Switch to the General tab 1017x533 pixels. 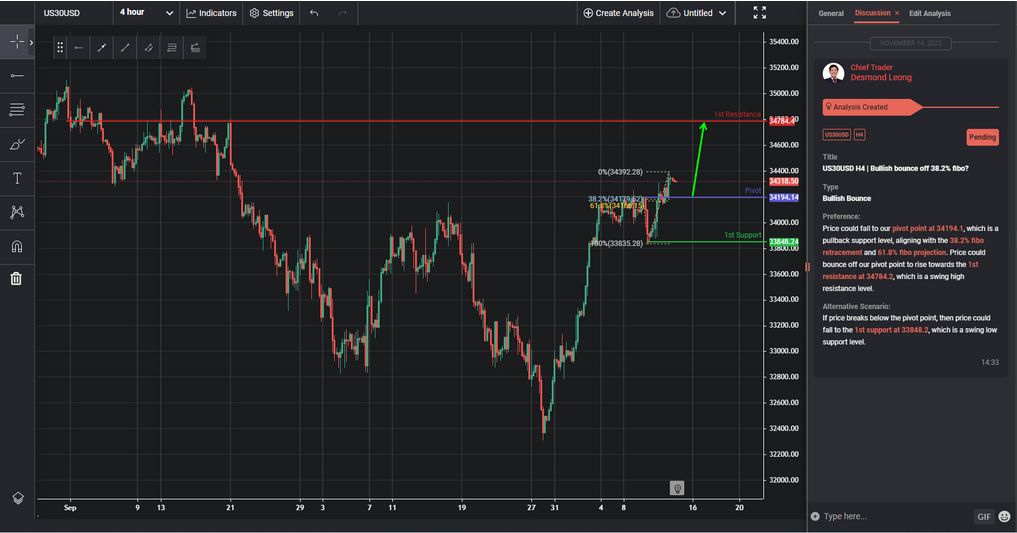tap(831, 13)
